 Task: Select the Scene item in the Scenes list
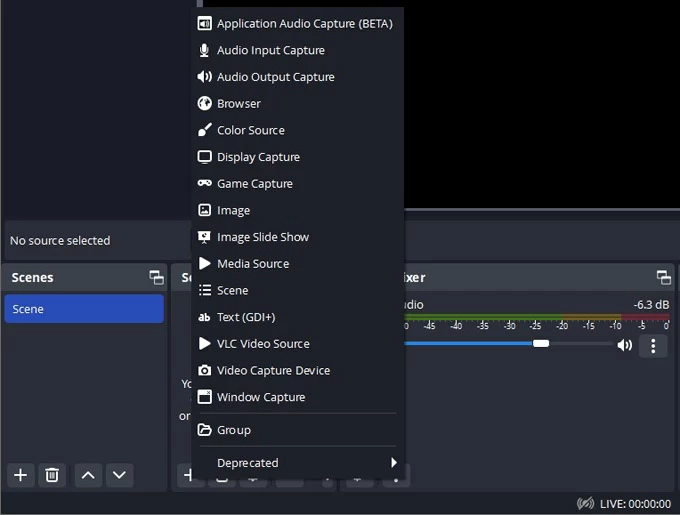[x=84, y=309]
